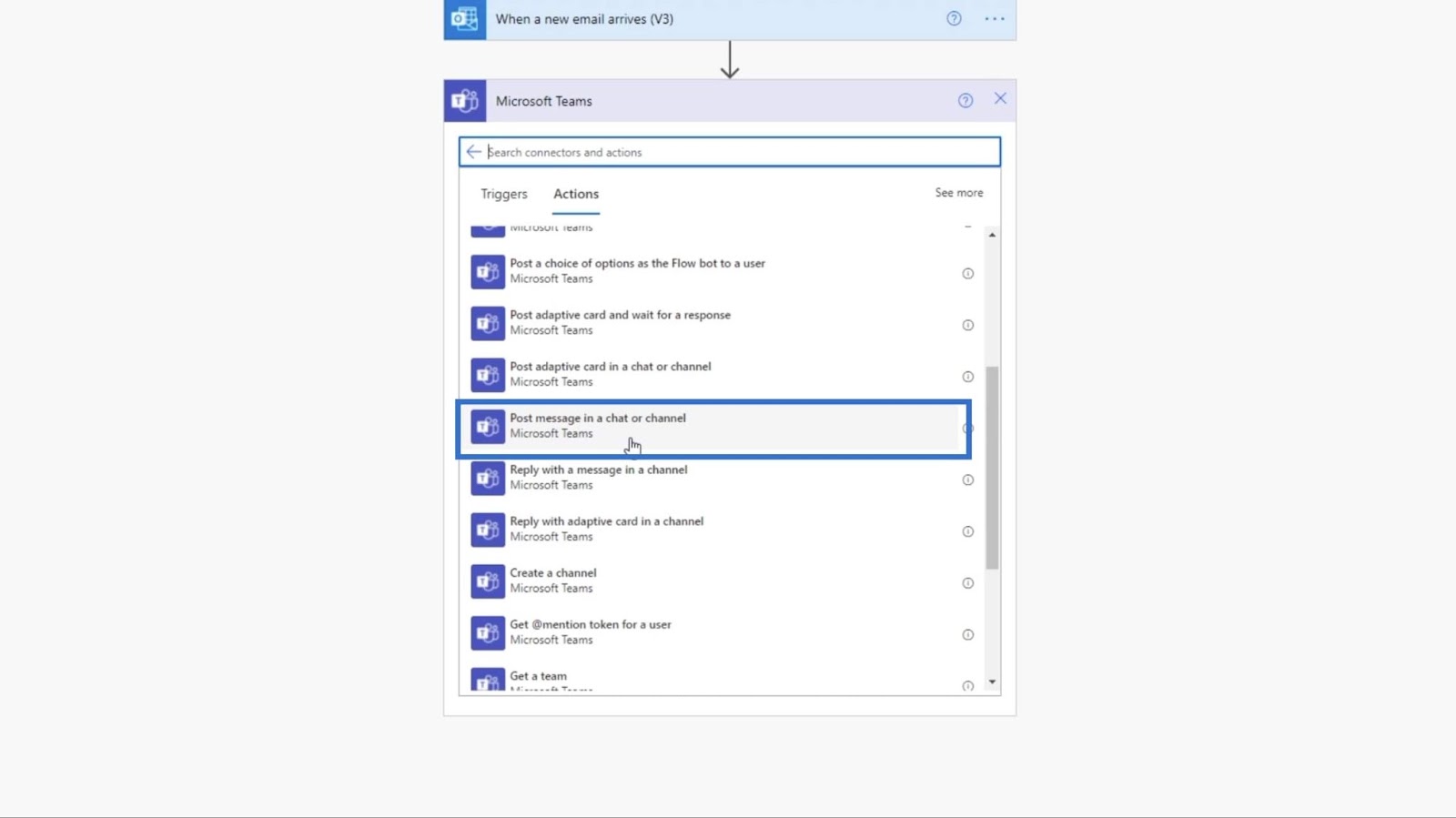Click the actions list scrollbar thumb

pyautogui.click(x=992, y=468)
